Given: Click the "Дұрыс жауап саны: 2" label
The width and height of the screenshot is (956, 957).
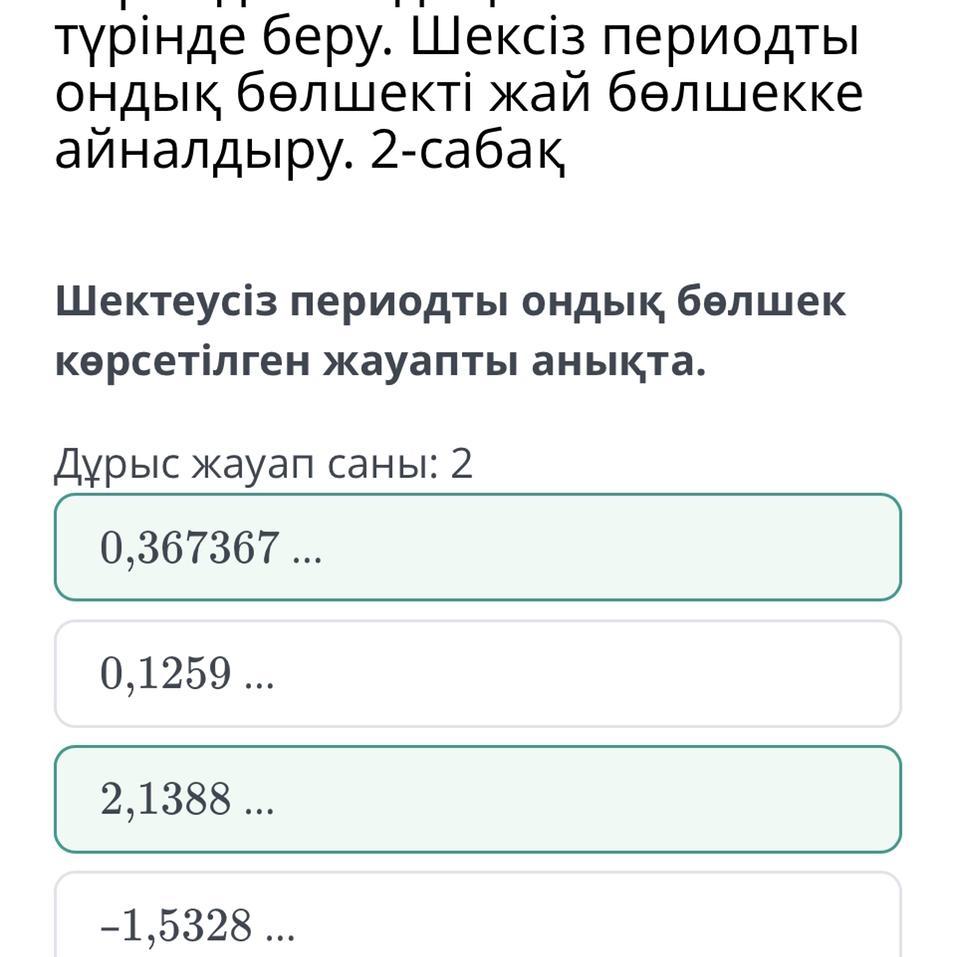Looking at the screenshot, I should click(x=262, y=465).
